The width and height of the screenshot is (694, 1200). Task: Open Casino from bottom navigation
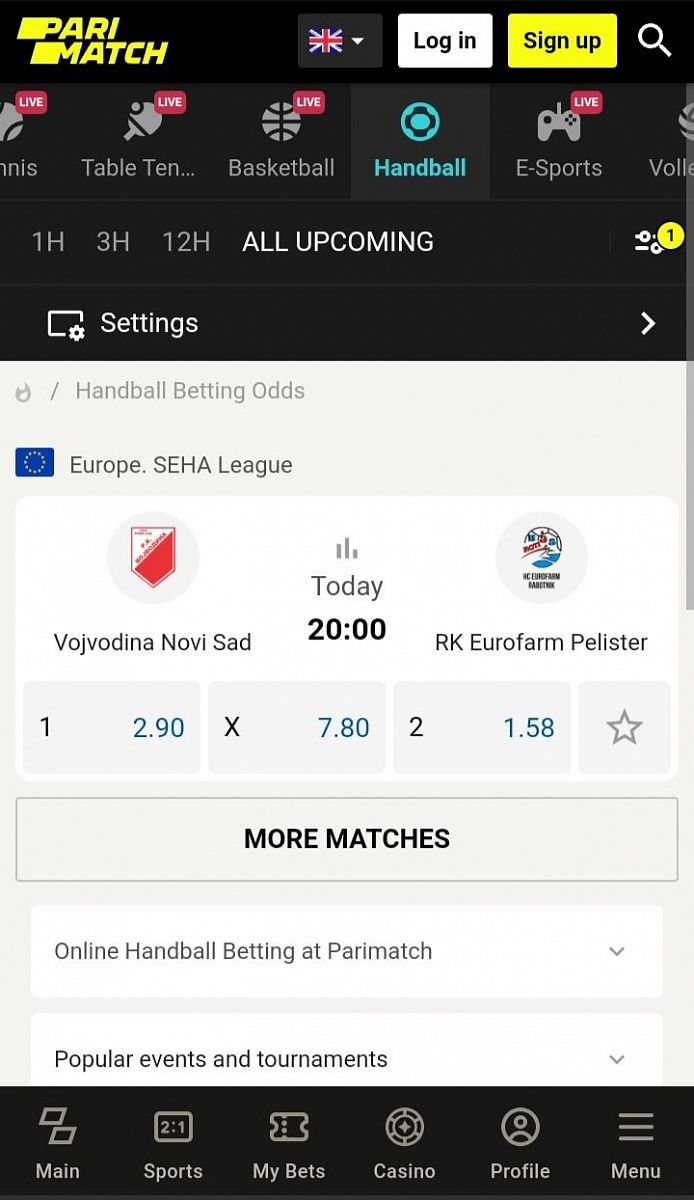click(404, 1144)
